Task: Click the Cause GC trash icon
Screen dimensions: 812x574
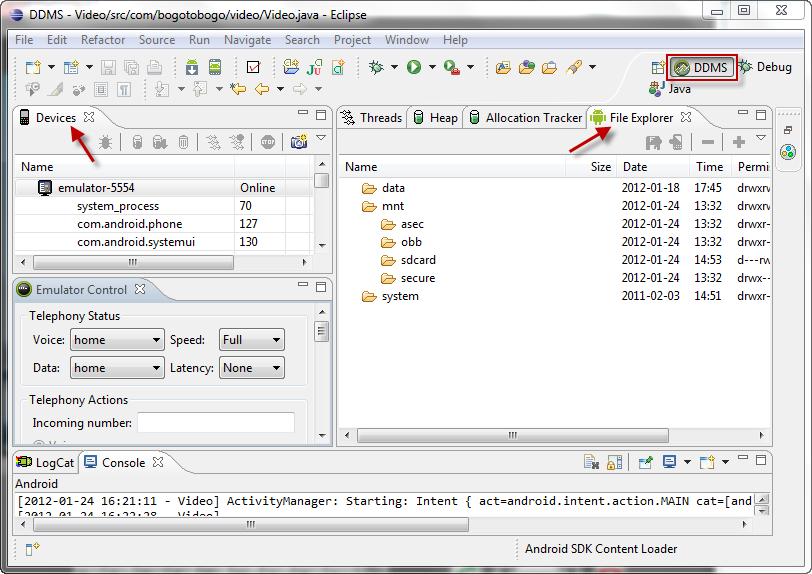Action: click(183, 142)
